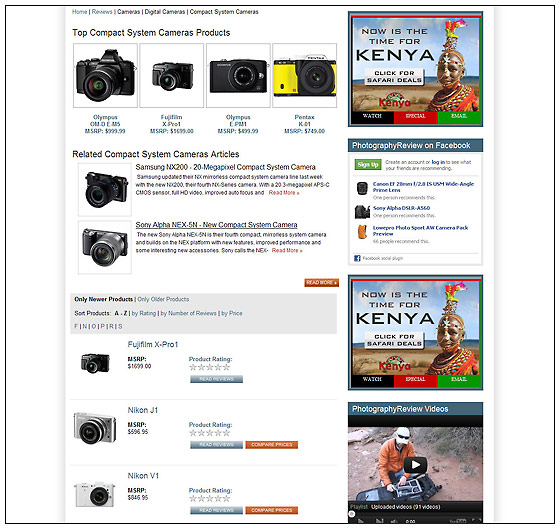Go to Cameras breadcrumb

(129, 12)
